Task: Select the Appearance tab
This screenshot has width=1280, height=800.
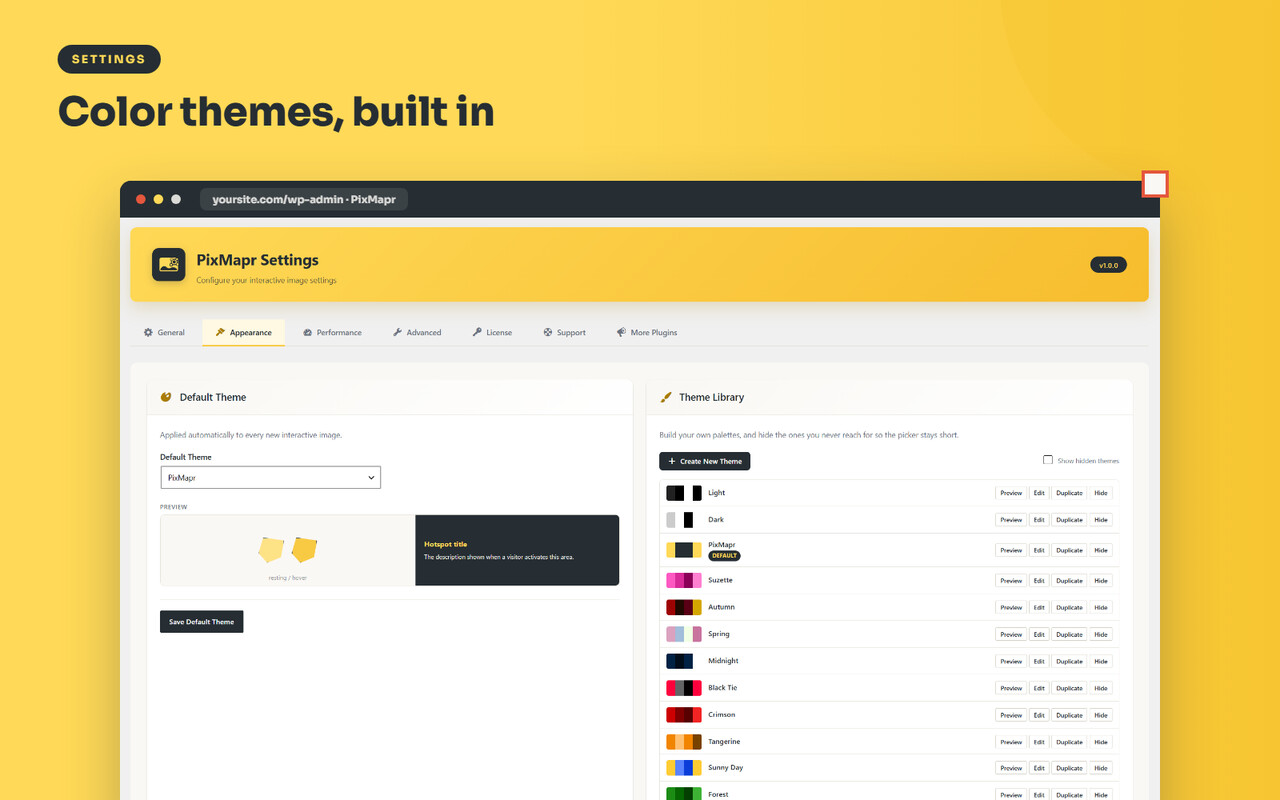Action: point(243,332)
